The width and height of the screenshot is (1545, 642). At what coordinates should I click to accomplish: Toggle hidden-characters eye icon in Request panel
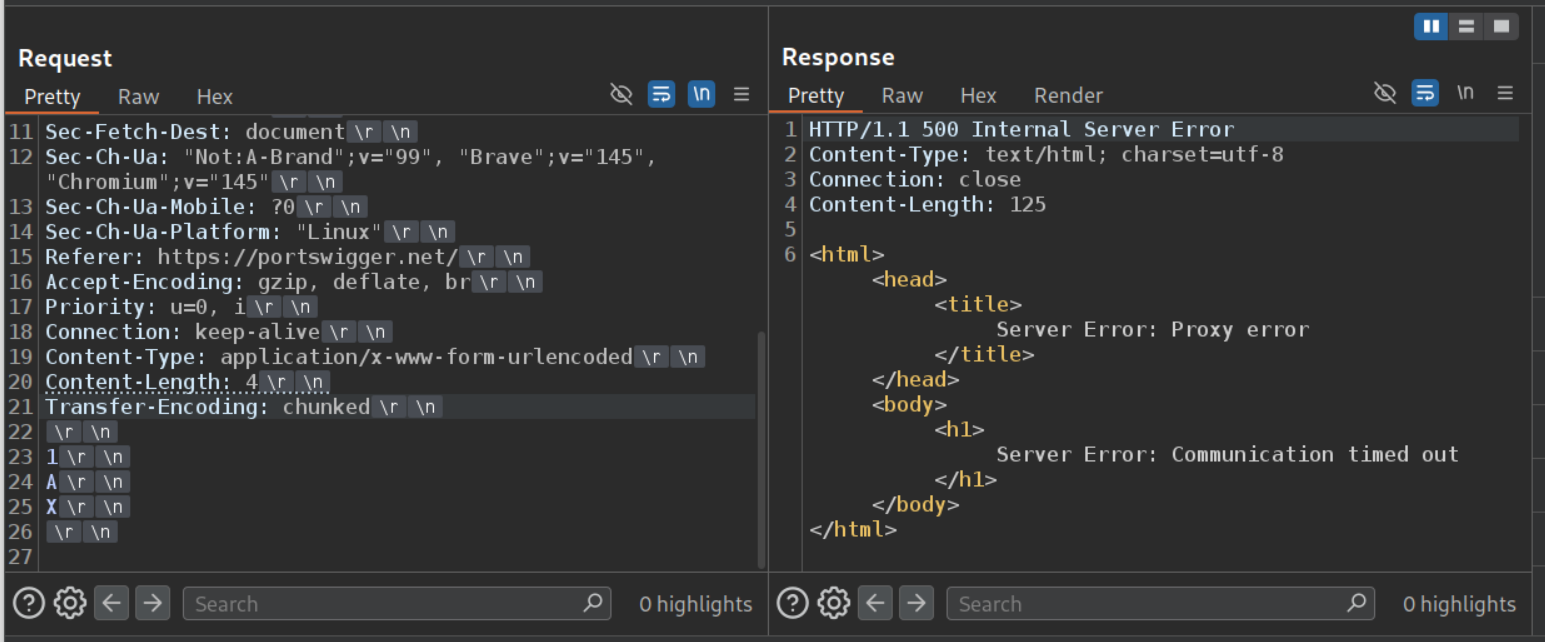621,94
